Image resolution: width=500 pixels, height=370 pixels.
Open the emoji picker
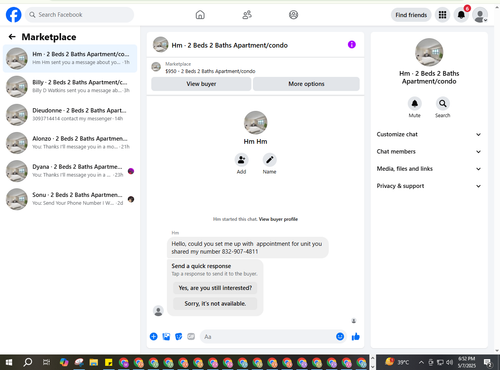click(340, 337)
